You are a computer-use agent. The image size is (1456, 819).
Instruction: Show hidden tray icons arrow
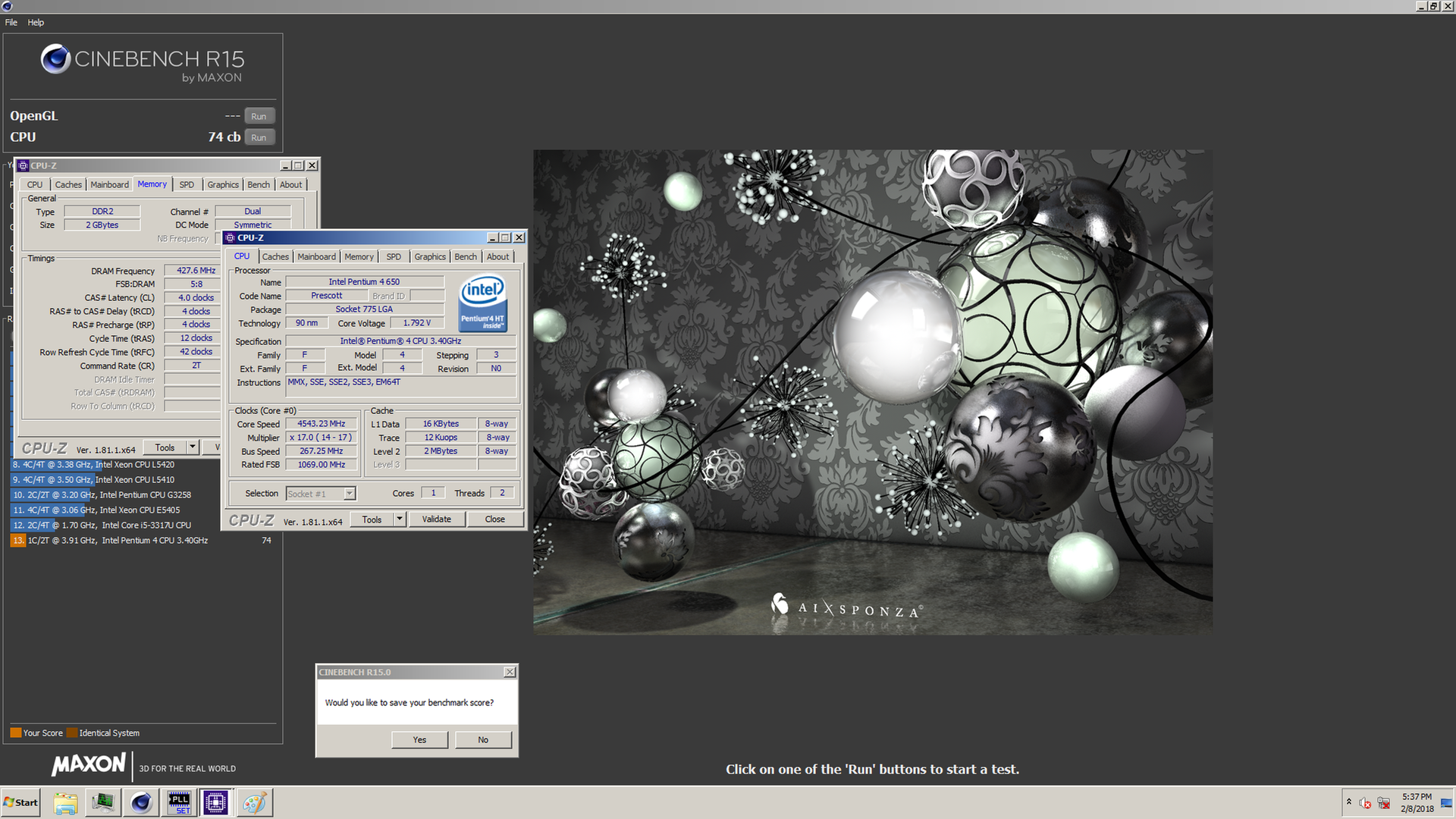(1348, 802)
